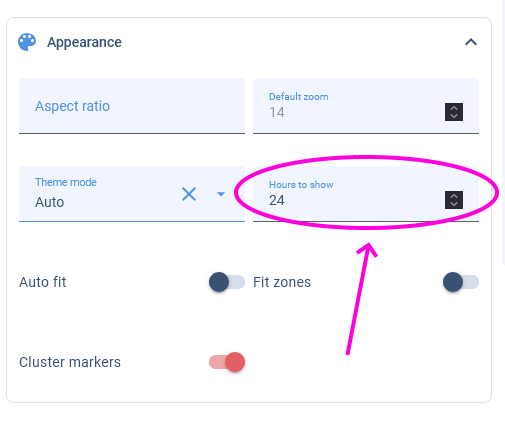Enable the Auto fit switch

[227, 282]
